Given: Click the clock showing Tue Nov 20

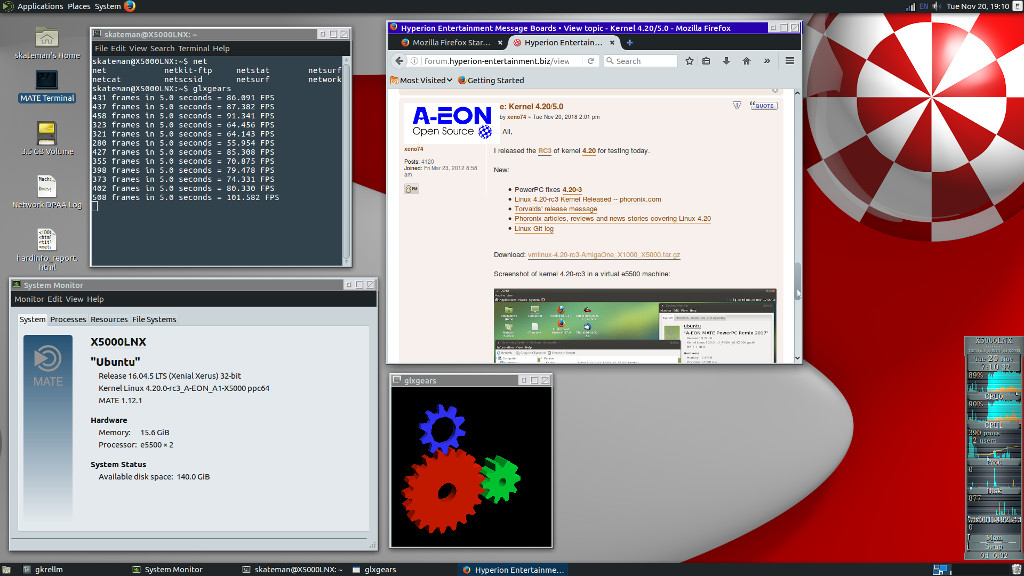Looking at the screenshot, I should 978,7.
